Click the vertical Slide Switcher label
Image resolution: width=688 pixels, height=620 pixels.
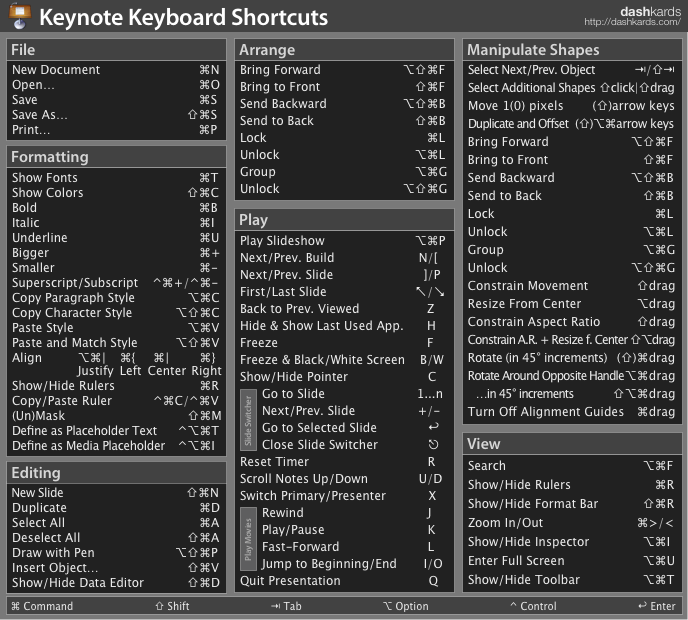(248, 420)
